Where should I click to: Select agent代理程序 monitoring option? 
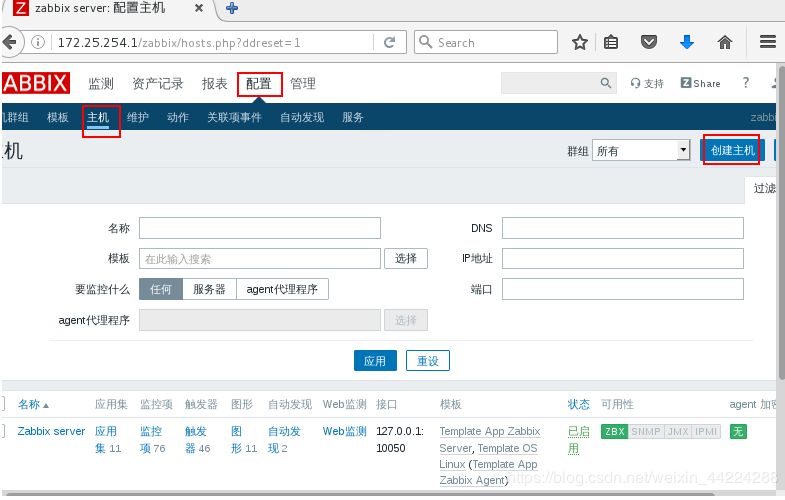(x=282, y=289)
